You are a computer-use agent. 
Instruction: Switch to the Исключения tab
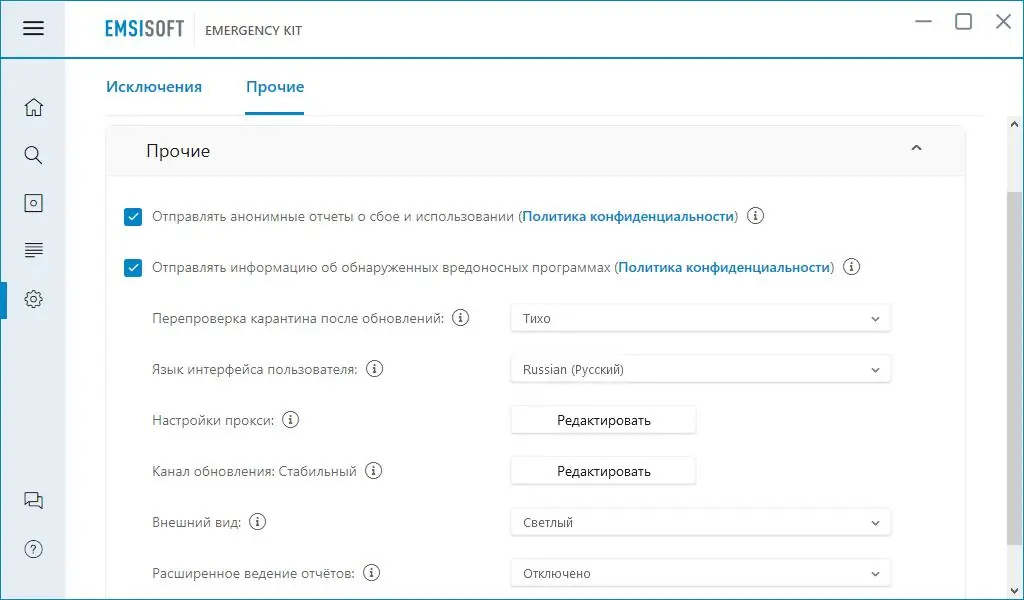point(154,87)
